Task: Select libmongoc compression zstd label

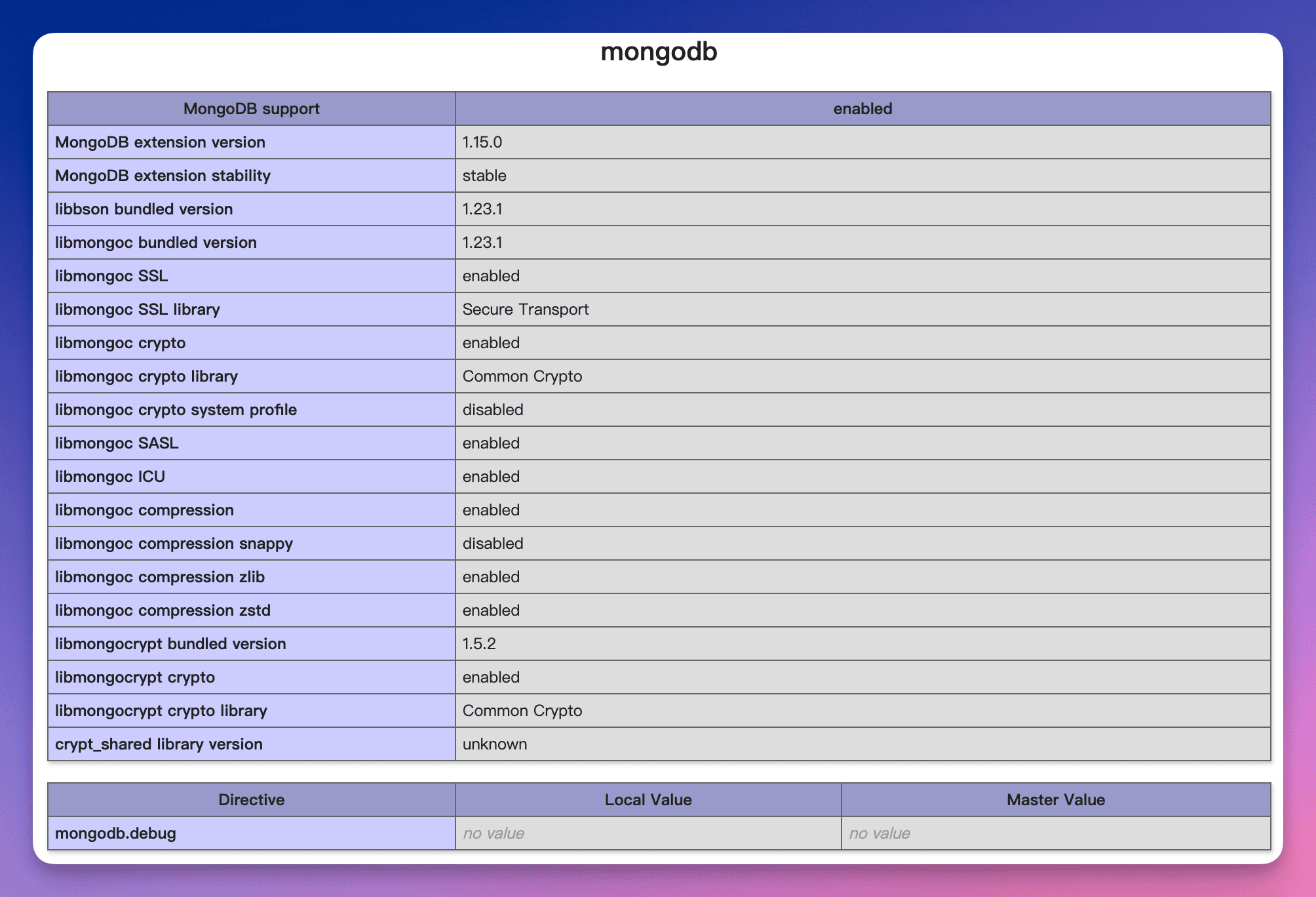Action: 163,610
